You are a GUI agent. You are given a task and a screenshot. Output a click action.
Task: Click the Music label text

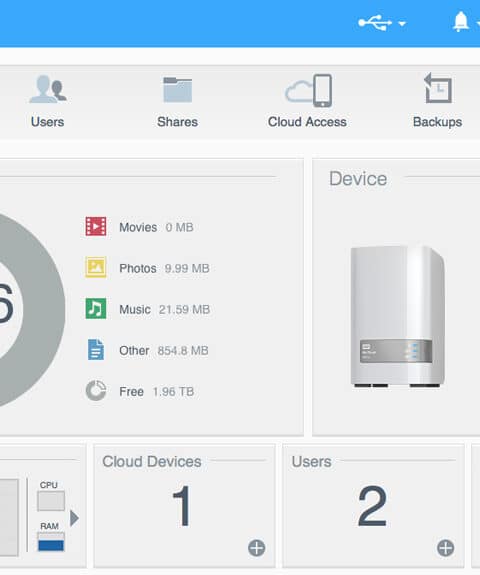coord(135,310)
